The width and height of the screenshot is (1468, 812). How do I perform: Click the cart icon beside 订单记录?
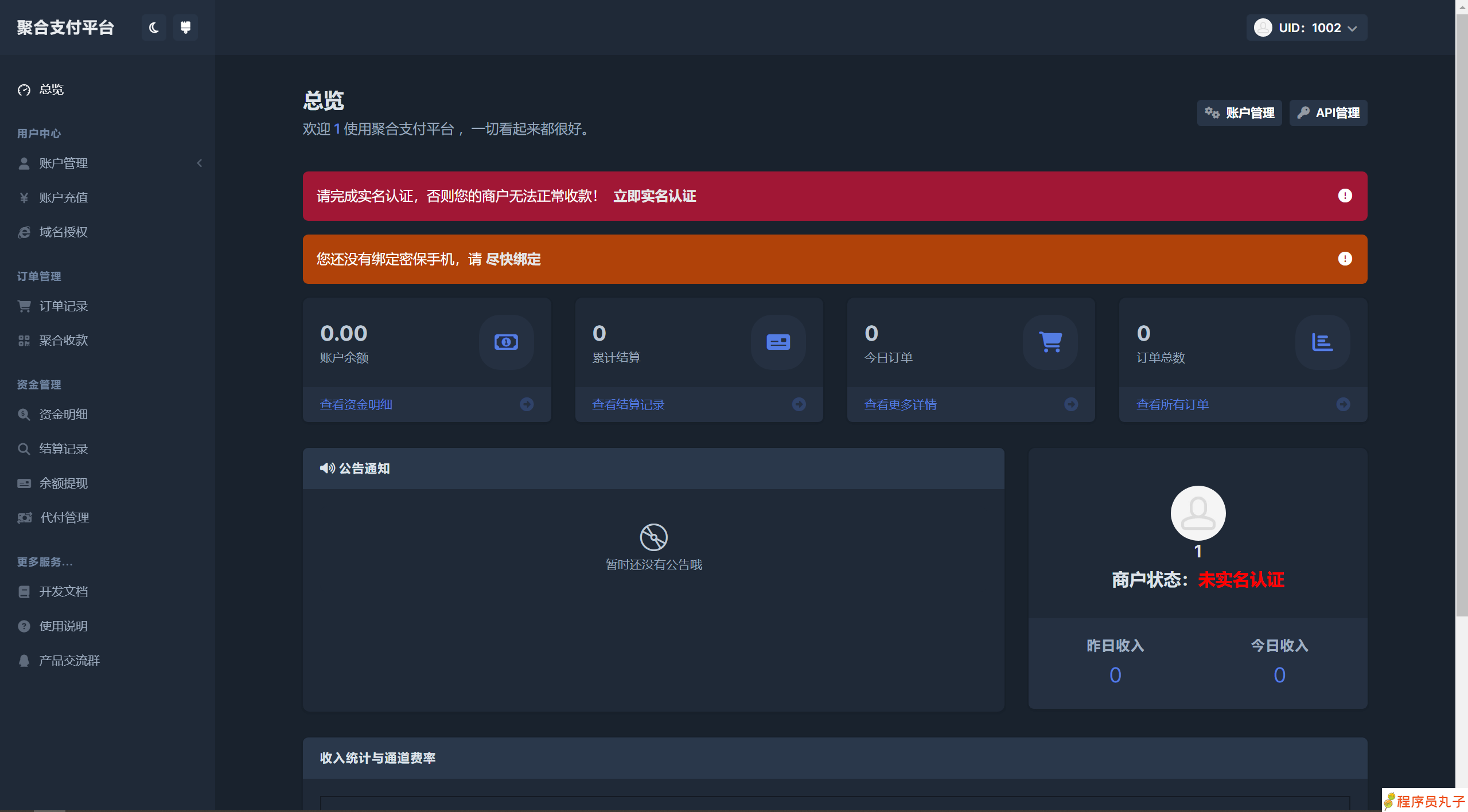pyautogui.click(x=24, y=306)
